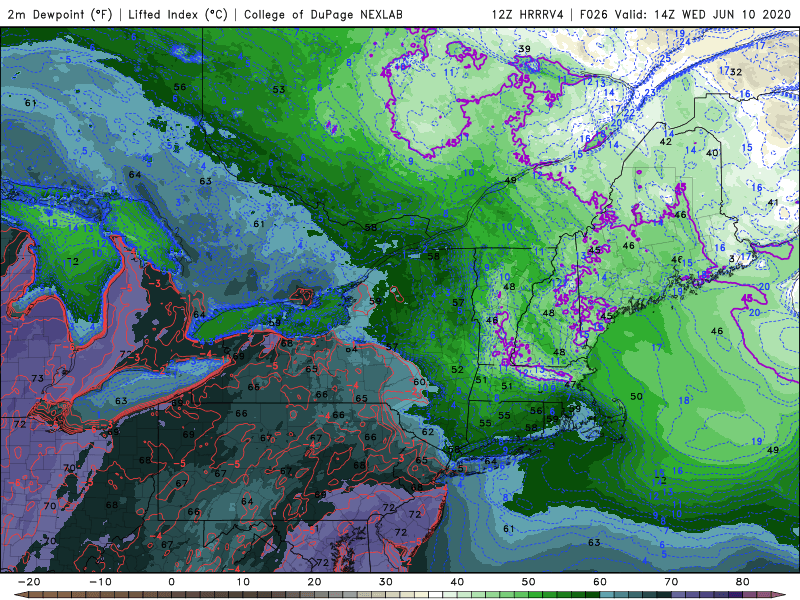Click the '0' label on the color scale

pos(171,582)
